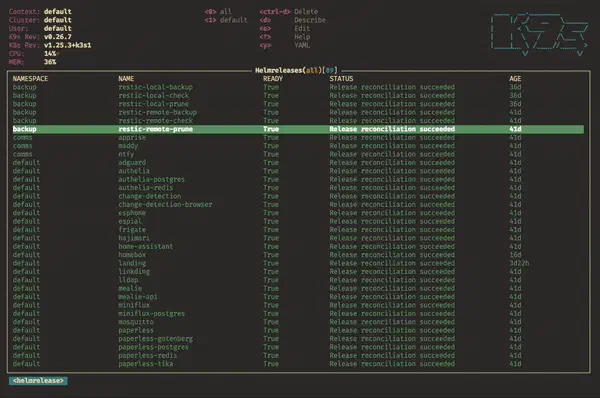This screenshot has width=600, height=398.
Task: Choose the <1> default namespace filter
Action: point(226,20)
